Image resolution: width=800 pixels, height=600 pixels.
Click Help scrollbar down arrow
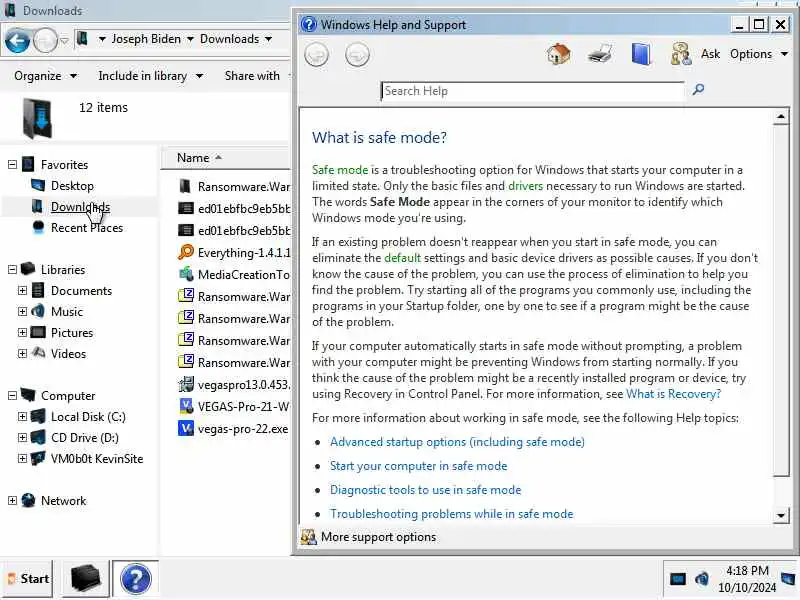coord(781,515)
